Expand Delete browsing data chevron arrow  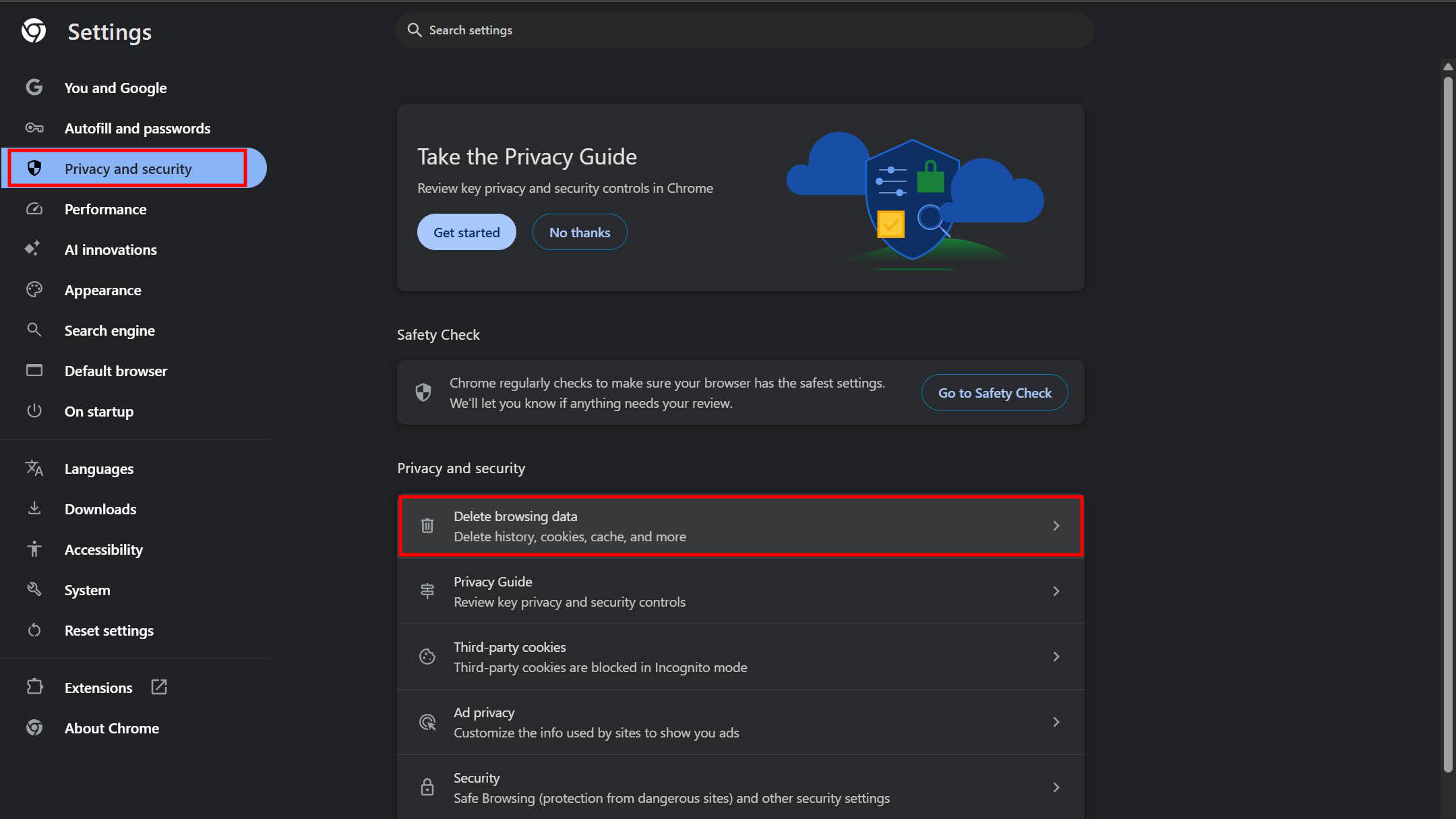1056,526
